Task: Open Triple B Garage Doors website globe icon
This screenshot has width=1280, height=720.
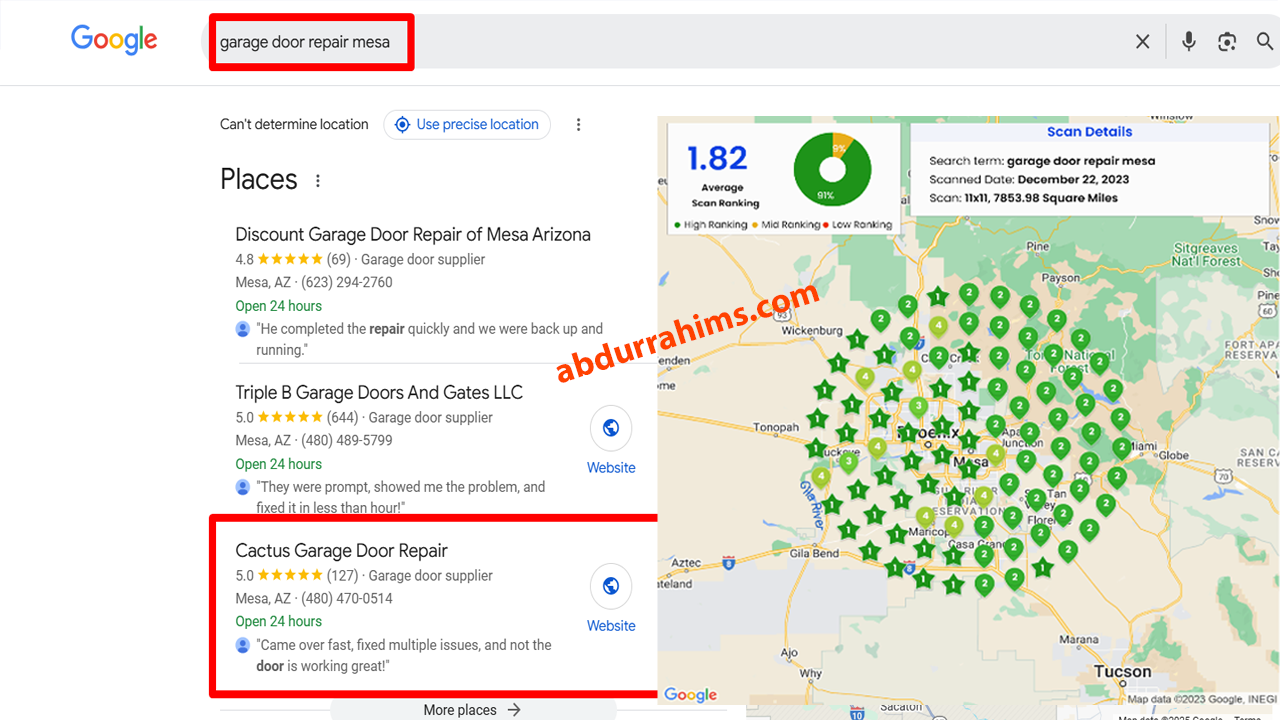Action: point(610,428)
